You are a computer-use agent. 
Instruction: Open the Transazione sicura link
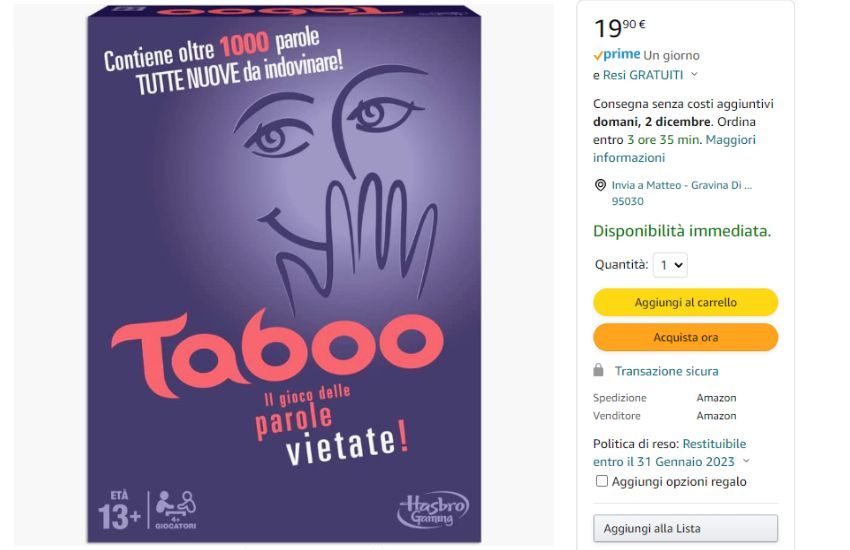tap(666, 371)
